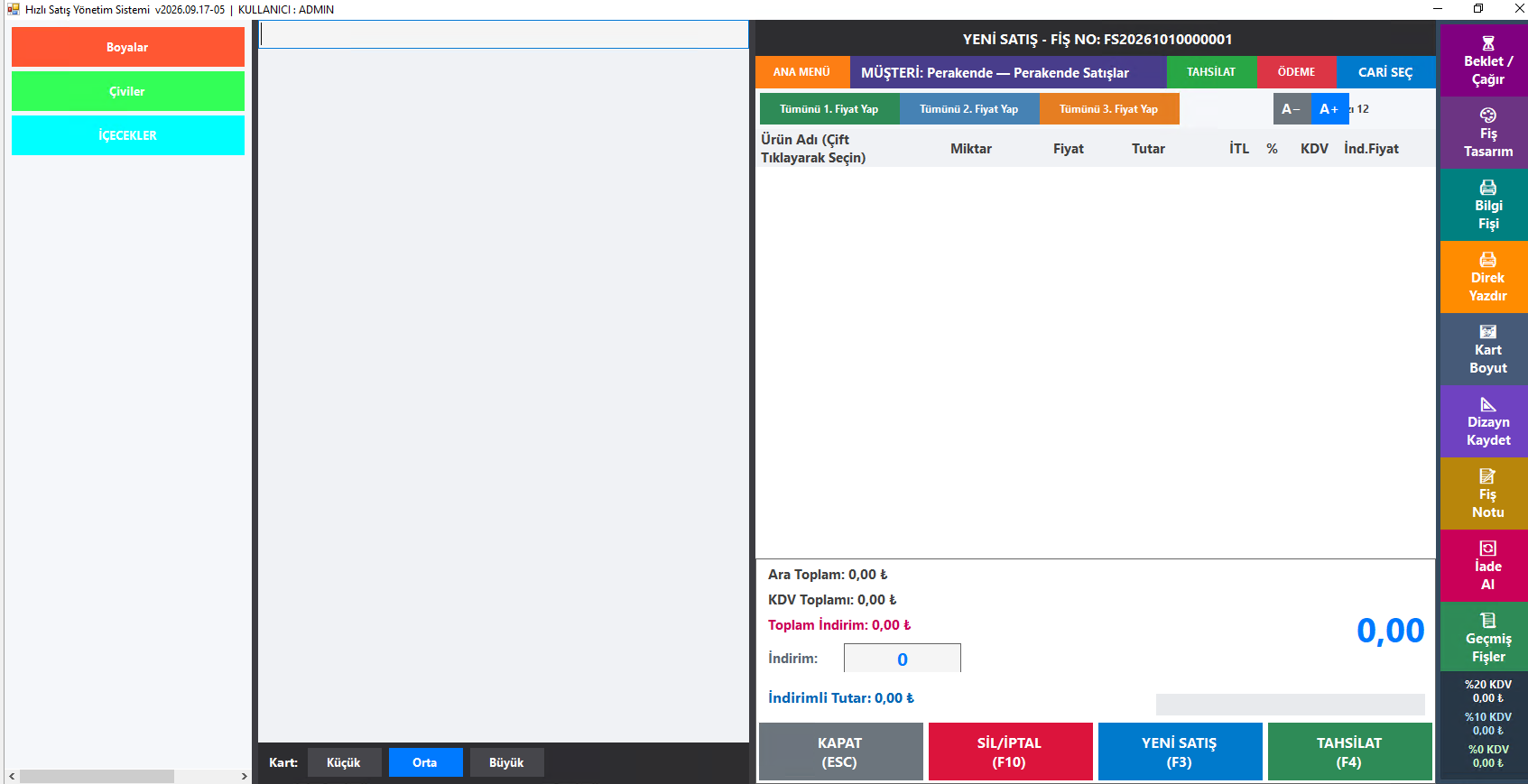Click the Tutar column header

(x=1148, y=149)
